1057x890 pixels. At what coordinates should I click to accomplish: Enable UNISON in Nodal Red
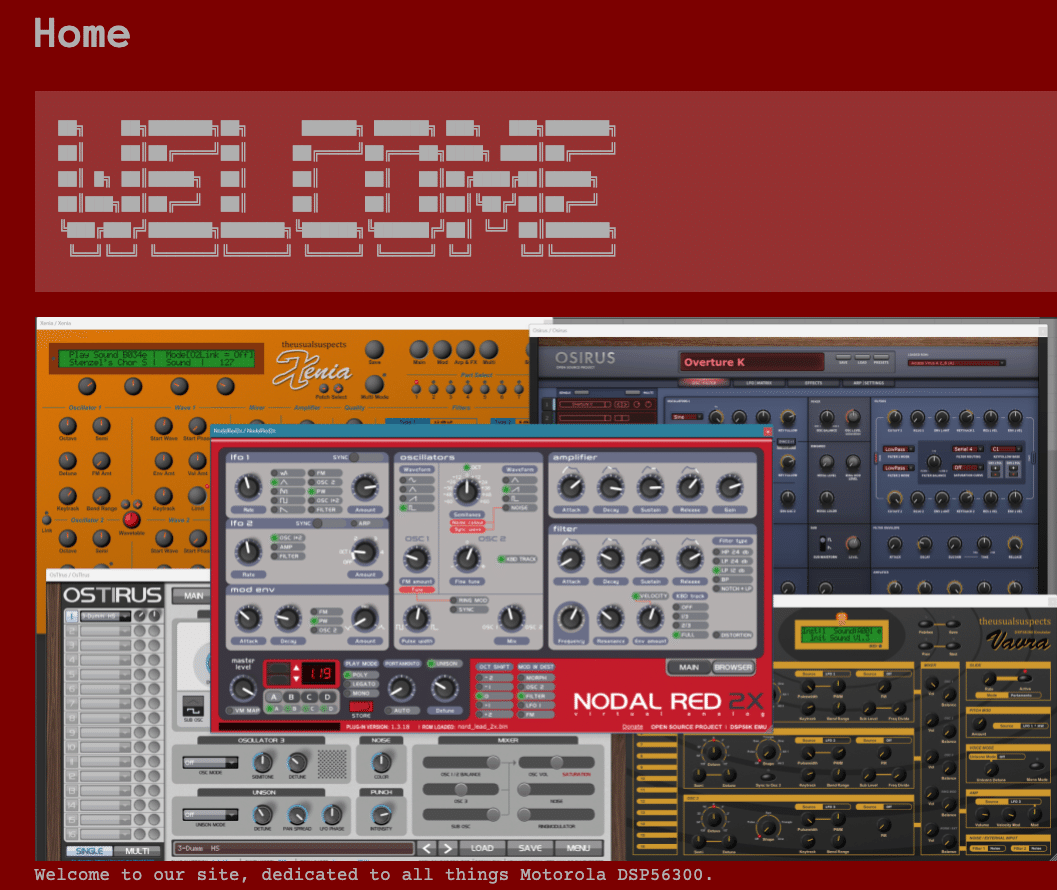coord(443,663)
